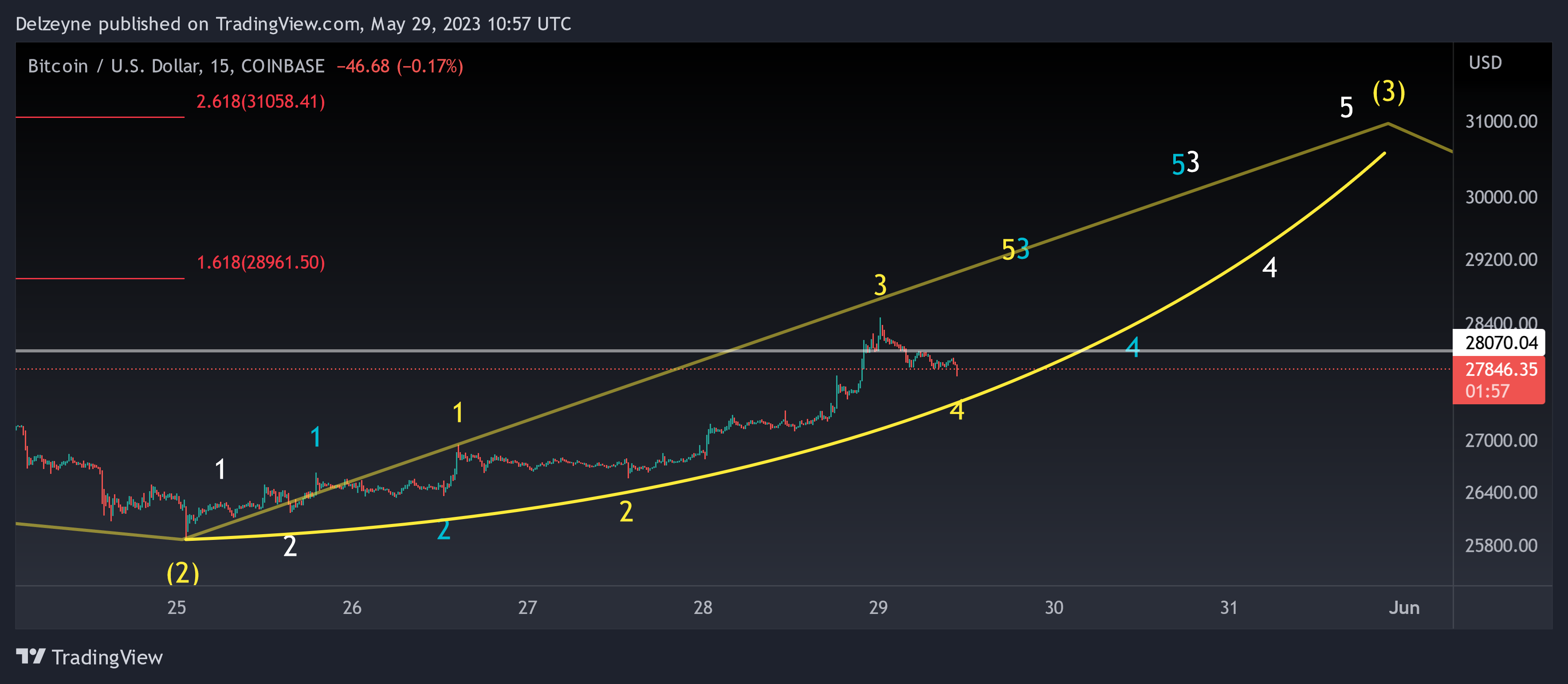The width and height of the screenshot is (1568, 684).
Task: Click the white wave label 5 near top
Action: tap(1346, 108)
